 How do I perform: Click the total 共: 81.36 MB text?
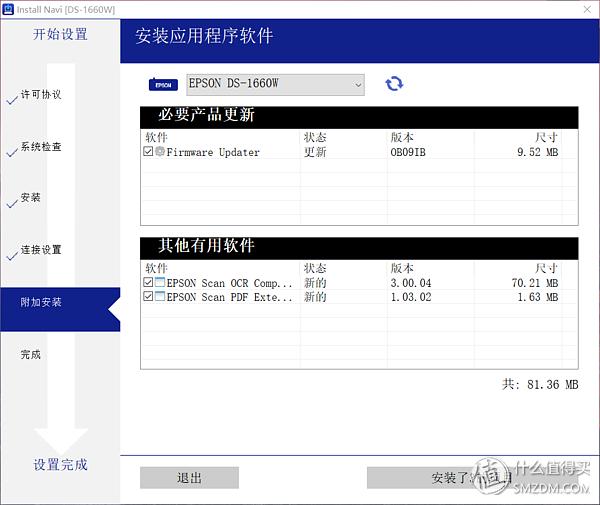(540, 384)
